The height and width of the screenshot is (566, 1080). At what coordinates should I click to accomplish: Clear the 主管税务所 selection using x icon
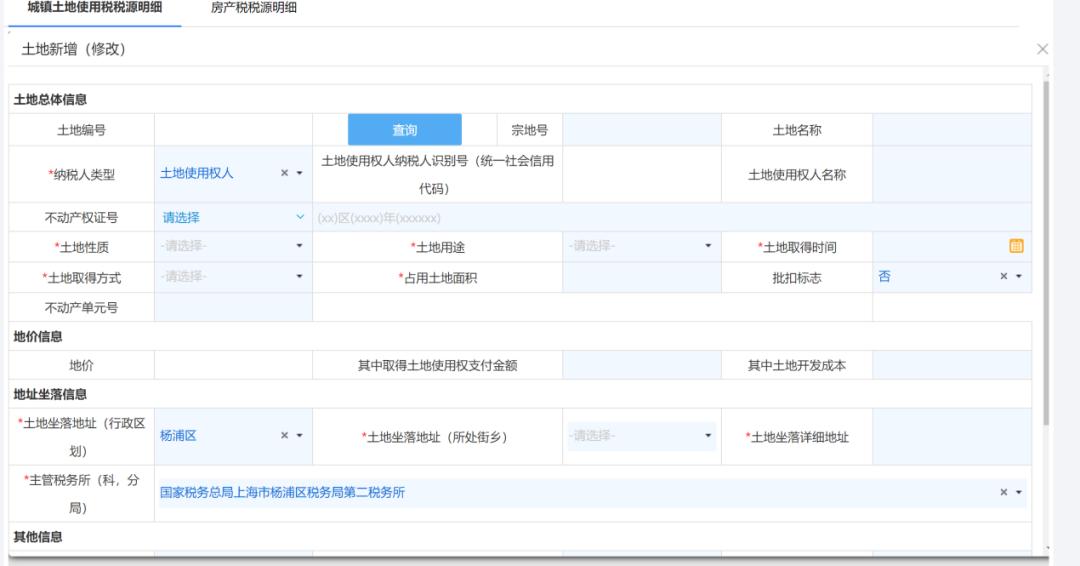coord(1004,493)
